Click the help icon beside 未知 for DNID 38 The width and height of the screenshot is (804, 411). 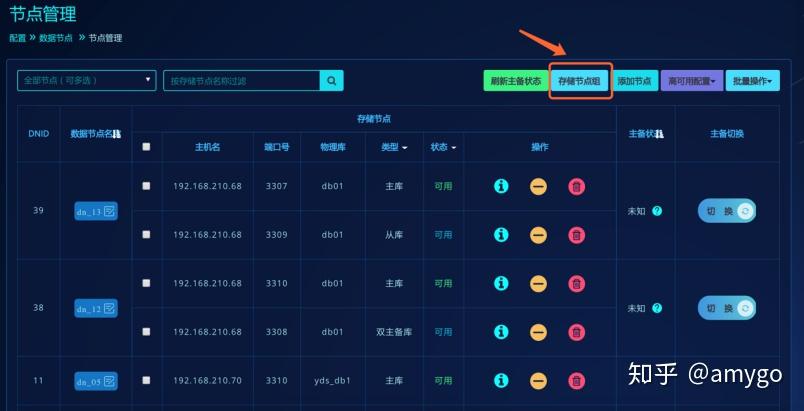[x=657, y=308]
